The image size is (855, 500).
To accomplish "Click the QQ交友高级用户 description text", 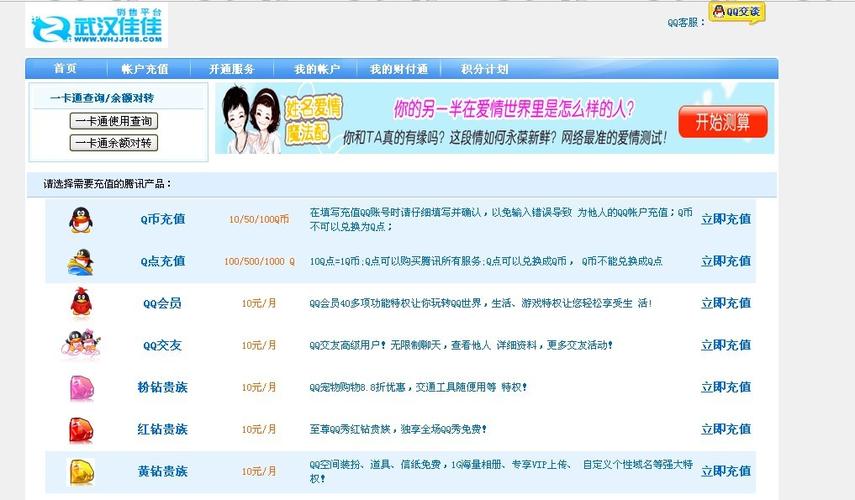I will (x=461, y=345).
